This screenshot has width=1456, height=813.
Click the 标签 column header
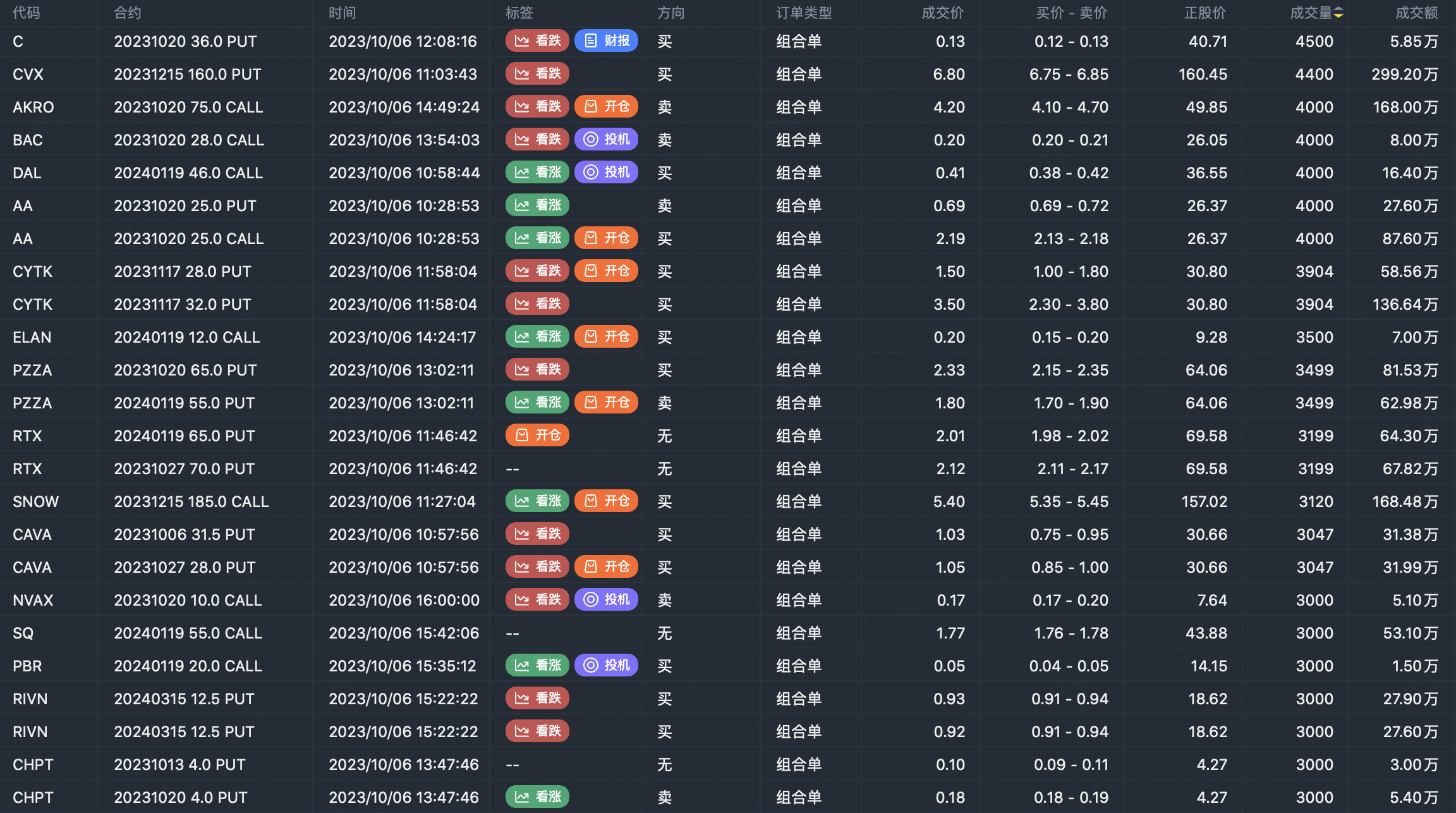click(x=519, y=13)
